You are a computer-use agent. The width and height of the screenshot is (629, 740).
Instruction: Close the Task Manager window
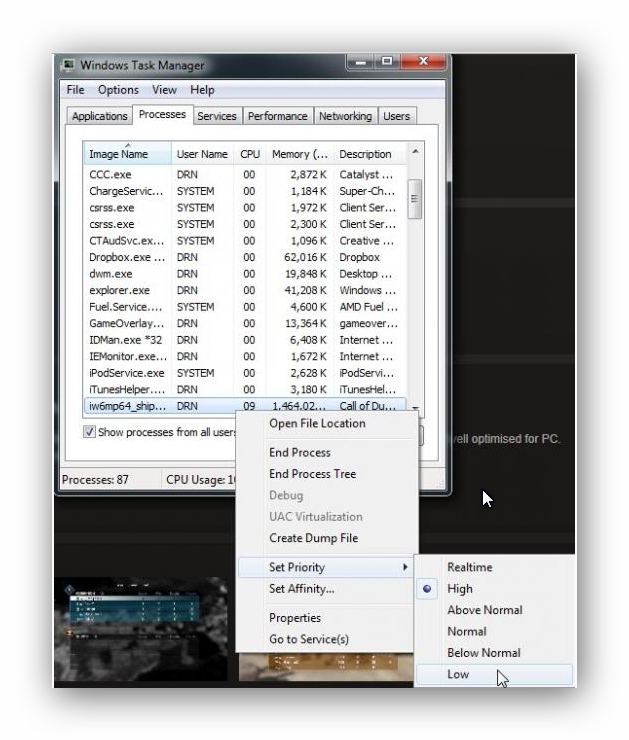click(x=423, y=62)
